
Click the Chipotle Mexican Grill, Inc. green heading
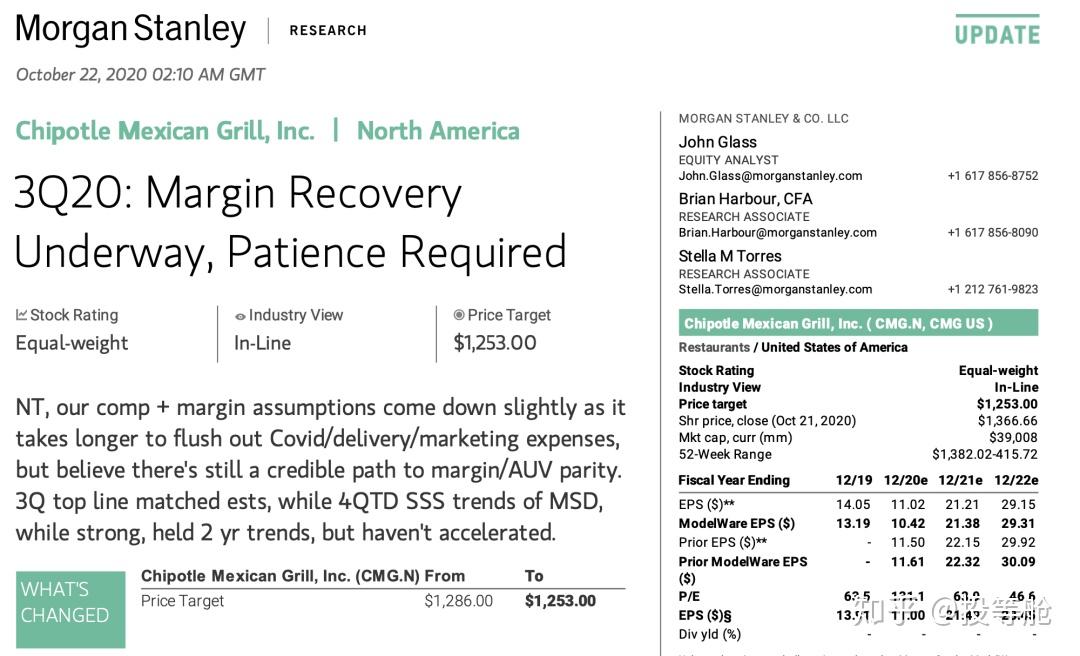point(165,131)
